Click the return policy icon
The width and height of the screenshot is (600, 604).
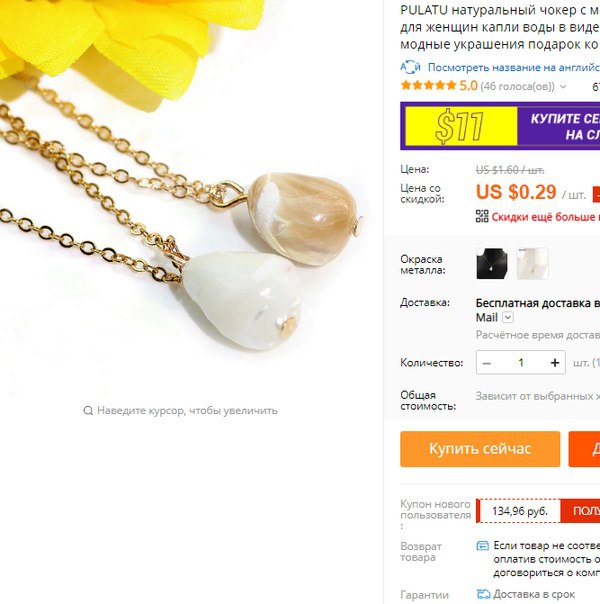[483, 546]
